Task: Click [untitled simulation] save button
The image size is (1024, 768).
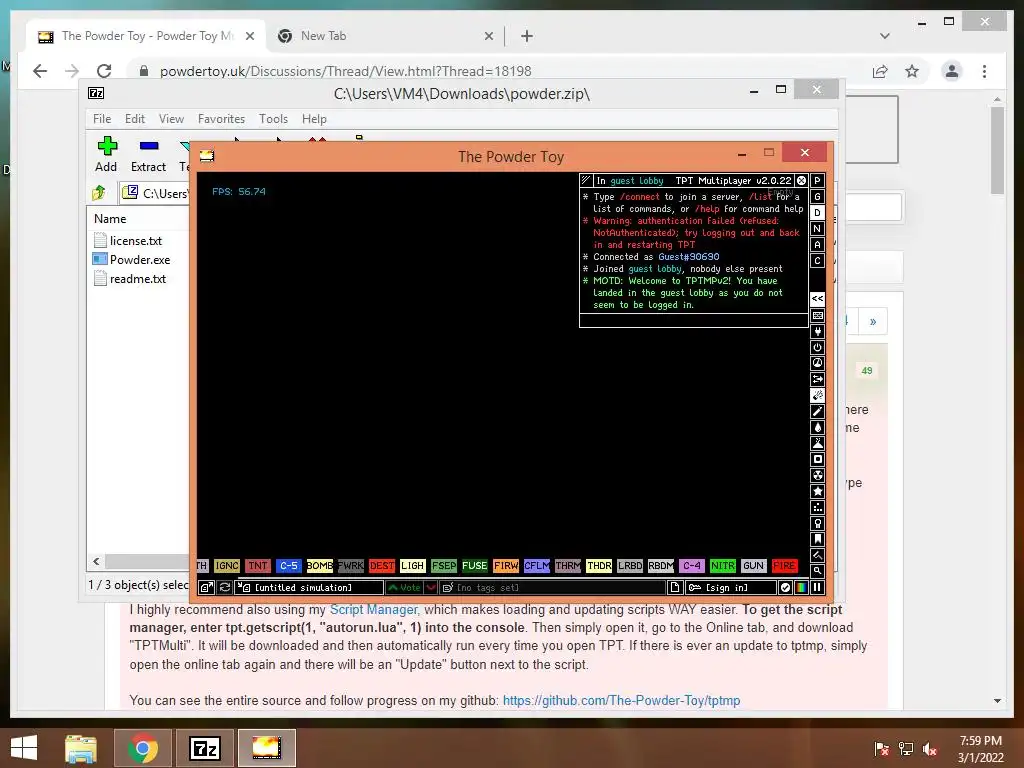Action: tap(309, 587)
